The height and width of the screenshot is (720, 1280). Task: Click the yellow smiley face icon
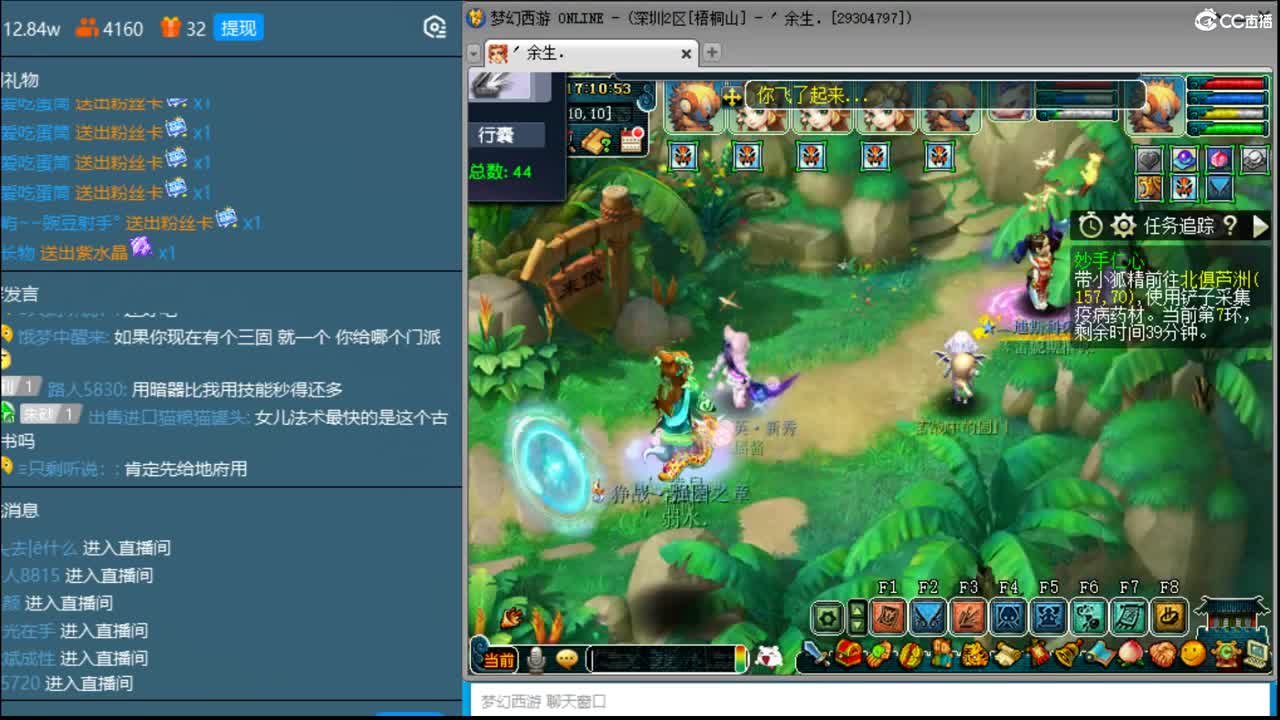coord(1192,656)
